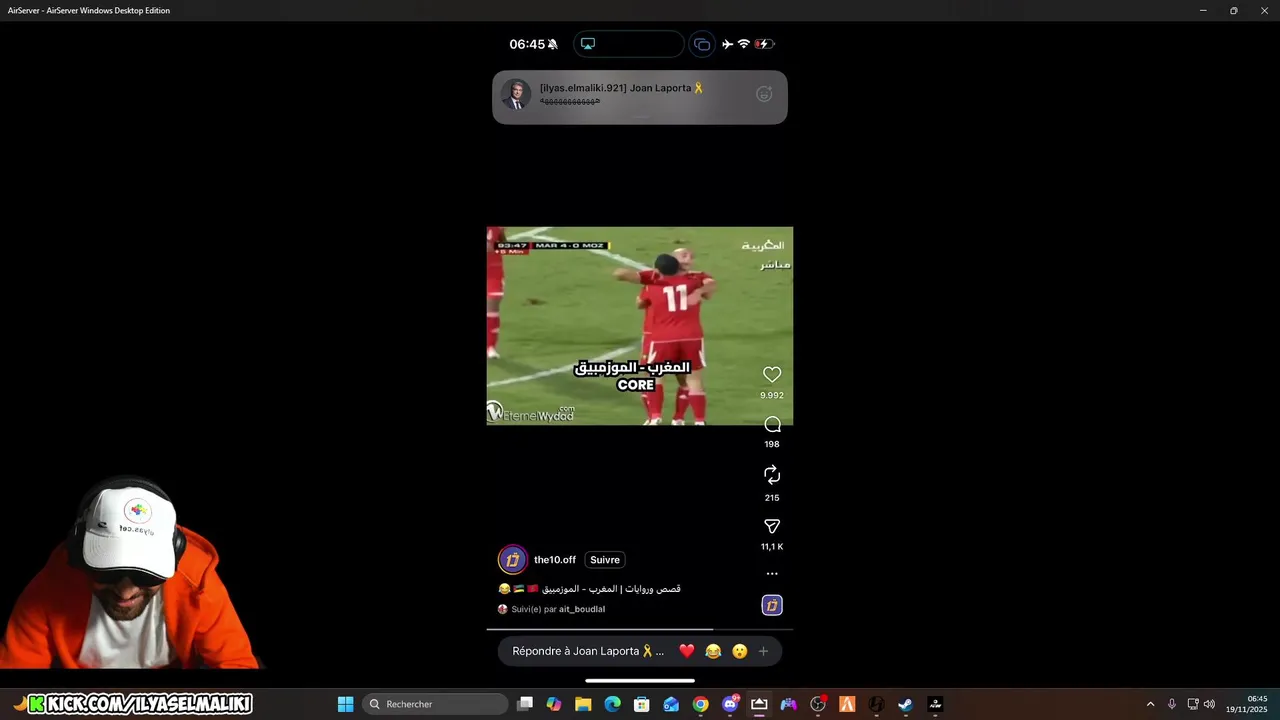Tap the screen mirroring pill in status bar
1280x720 pixels.
(x=629, y=44)
